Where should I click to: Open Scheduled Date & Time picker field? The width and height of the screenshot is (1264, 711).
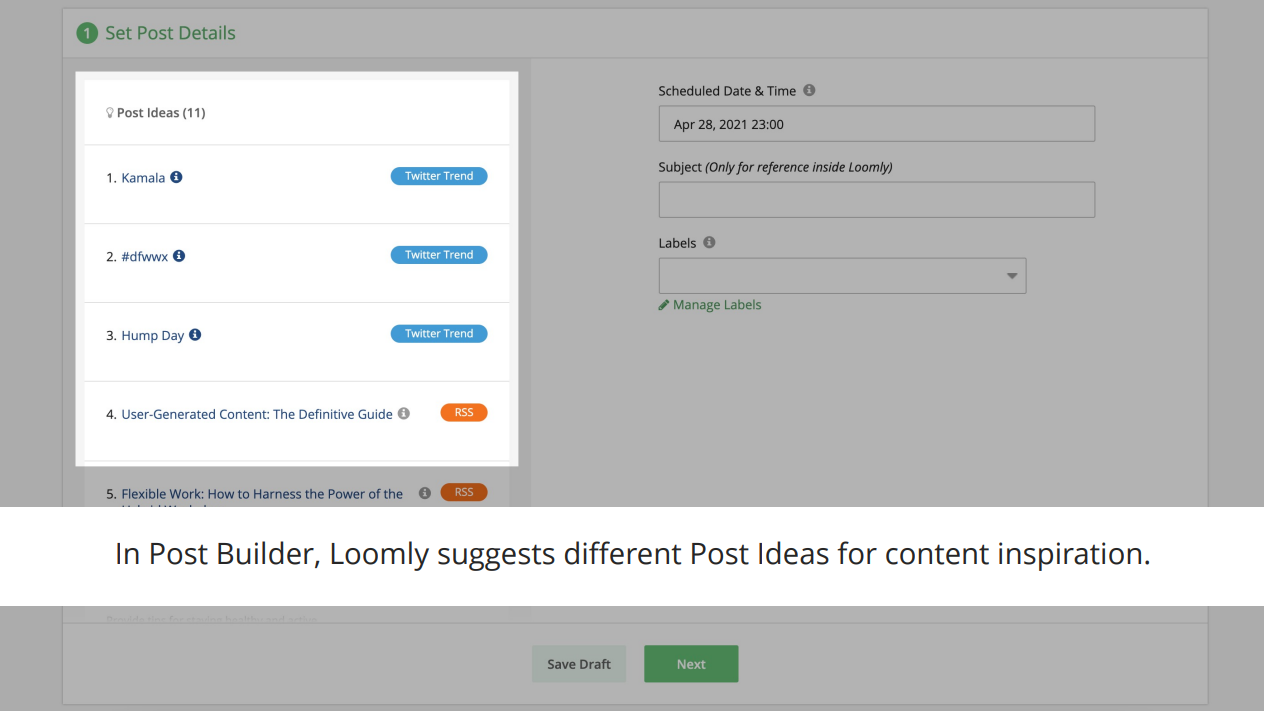(x=876, y=124)
